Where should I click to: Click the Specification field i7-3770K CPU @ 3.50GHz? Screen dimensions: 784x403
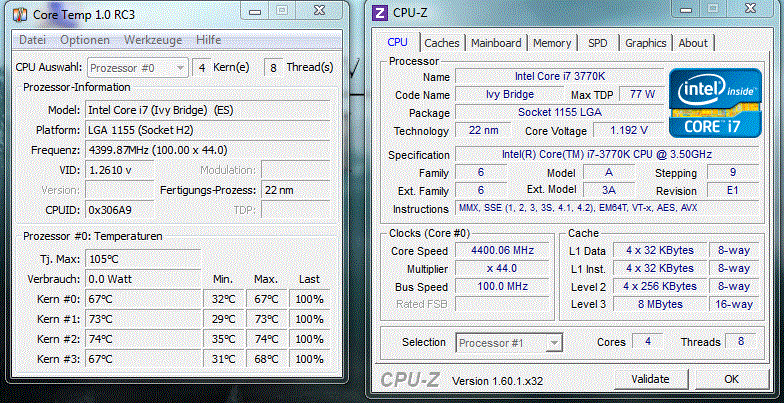tap(607, 154)
